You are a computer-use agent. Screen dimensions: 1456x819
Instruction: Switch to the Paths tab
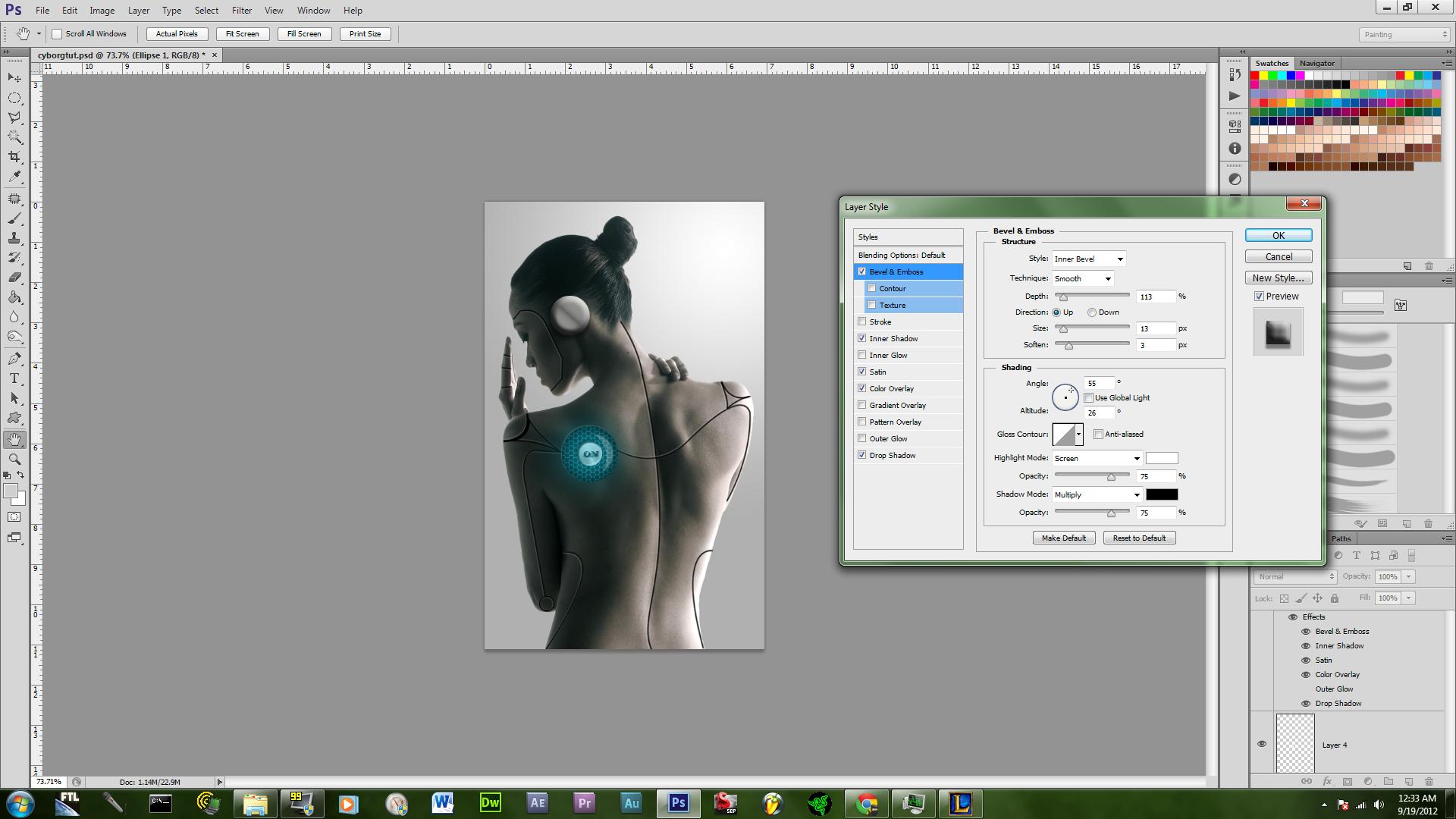(1341, 538)
